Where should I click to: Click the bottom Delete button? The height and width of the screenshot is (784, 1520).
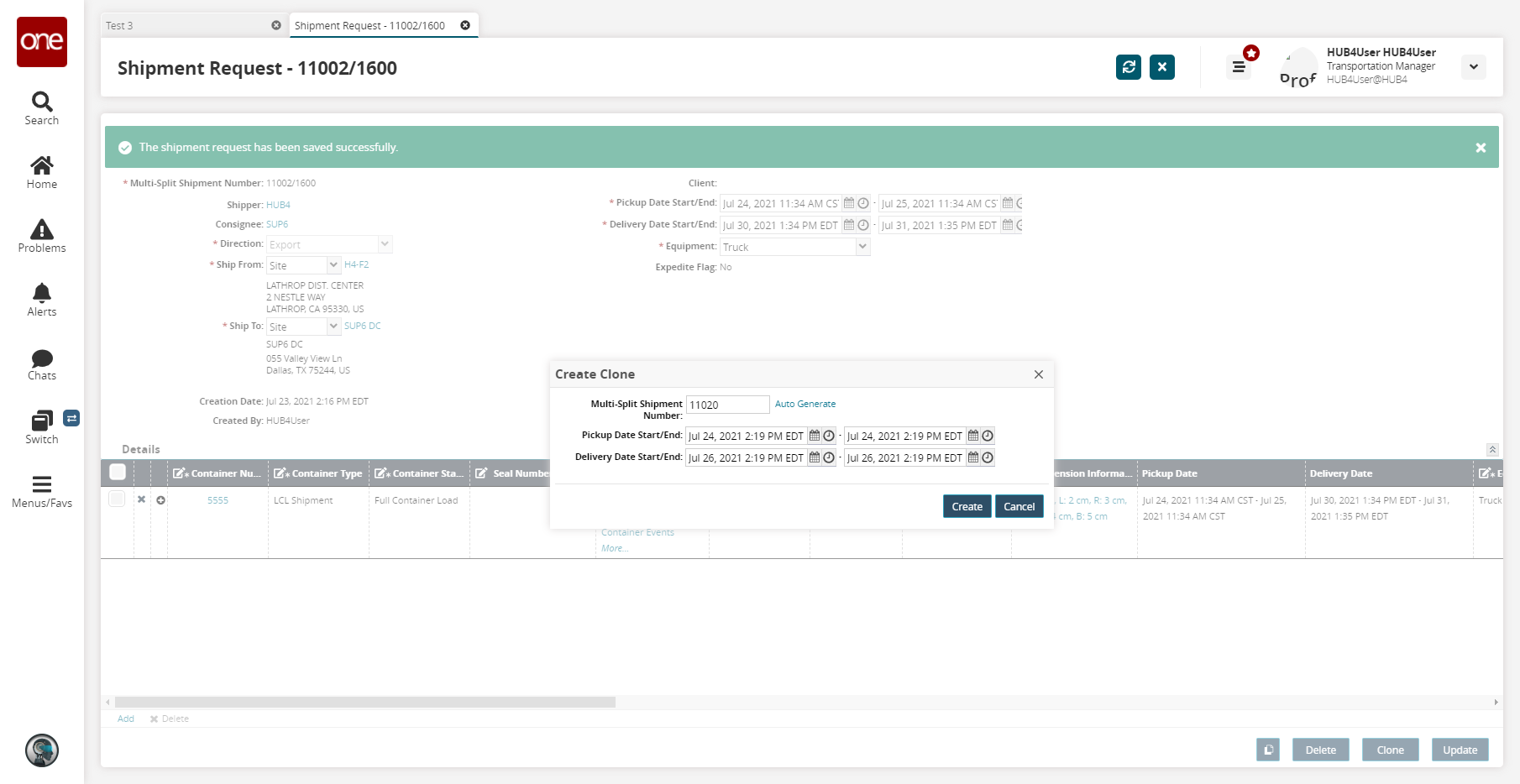click(x=1321, y=750)
